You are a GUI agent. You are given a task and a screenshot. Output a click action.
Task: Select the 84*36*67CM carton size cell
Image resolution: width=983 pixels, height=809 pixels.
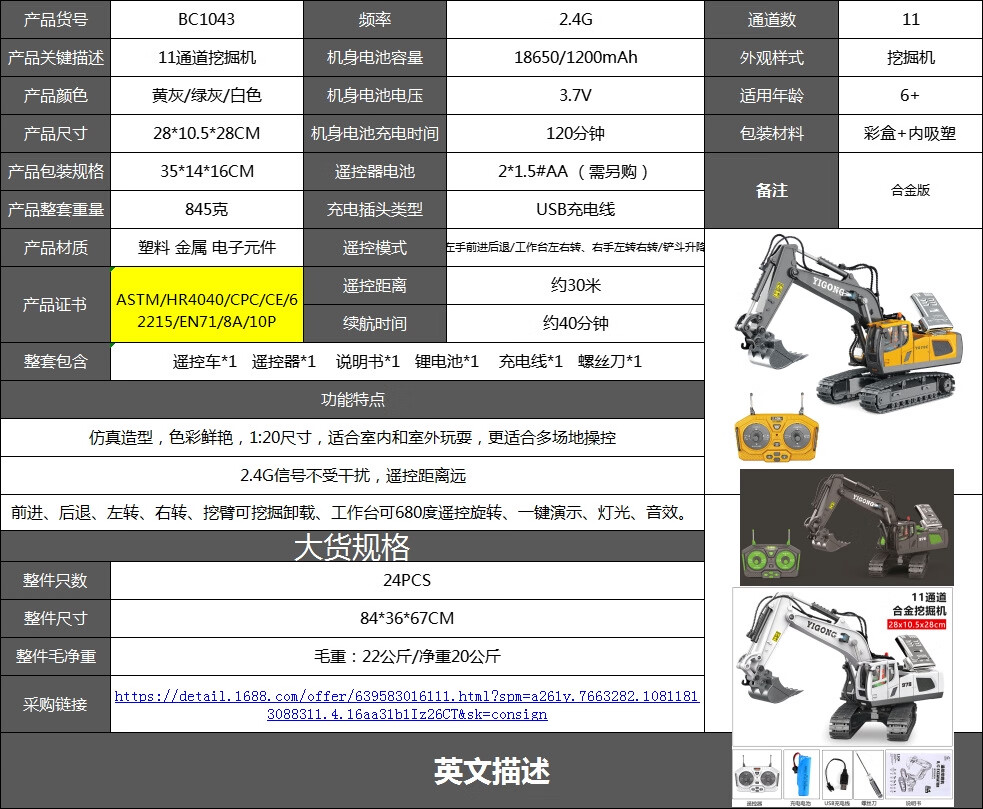(x=407, y=619)
